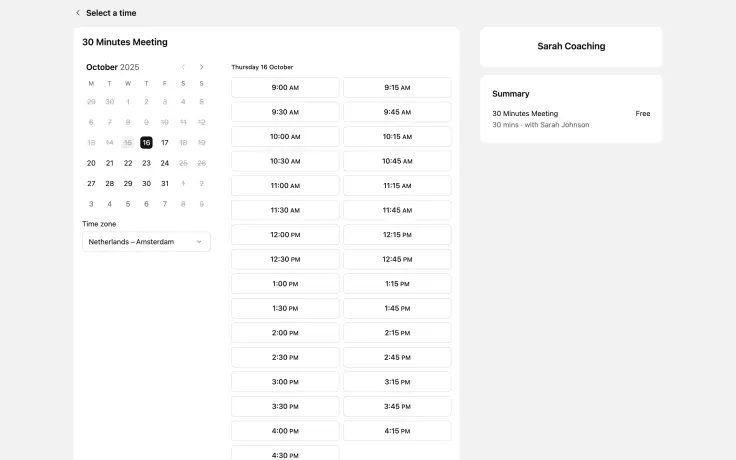Viewport: 736px width, 460px height.
Task: Book the 9:15 AM slot
Action: pos(397,88)
